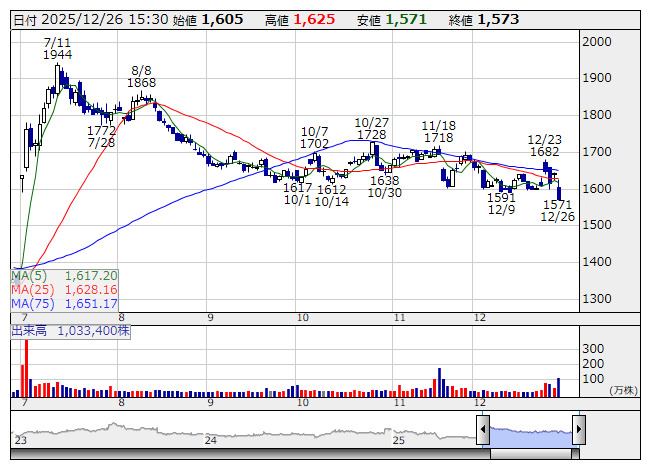Click the 12/23 1682 high label

point(545,145)
